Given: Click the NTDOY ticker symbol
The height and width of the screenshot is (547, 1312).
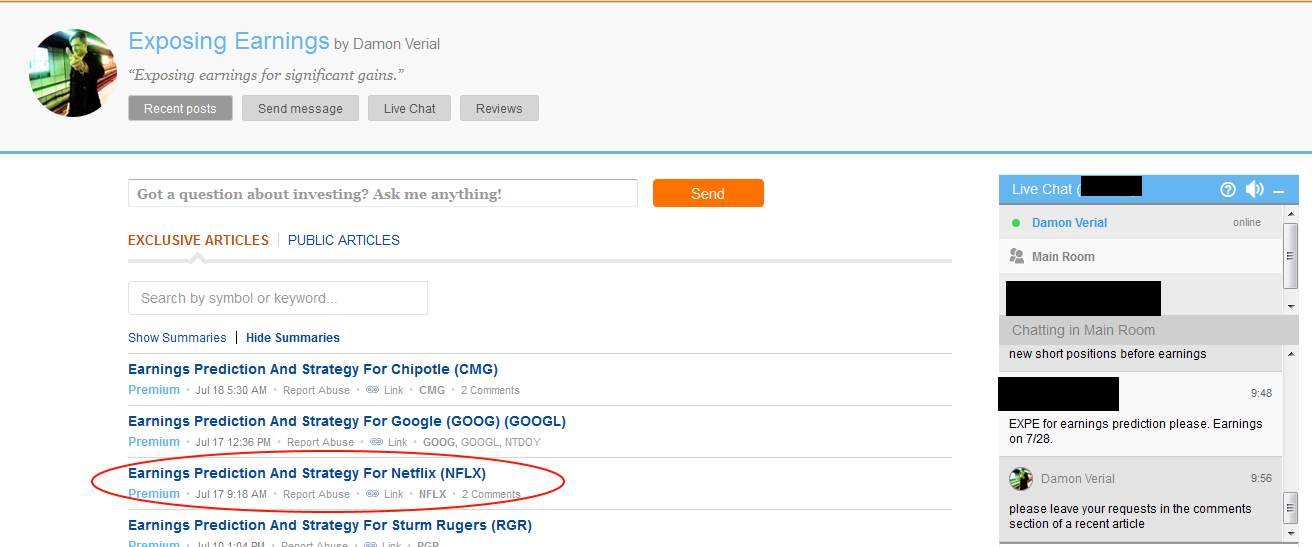Looking at the screenshot, I should click(523, 442).
